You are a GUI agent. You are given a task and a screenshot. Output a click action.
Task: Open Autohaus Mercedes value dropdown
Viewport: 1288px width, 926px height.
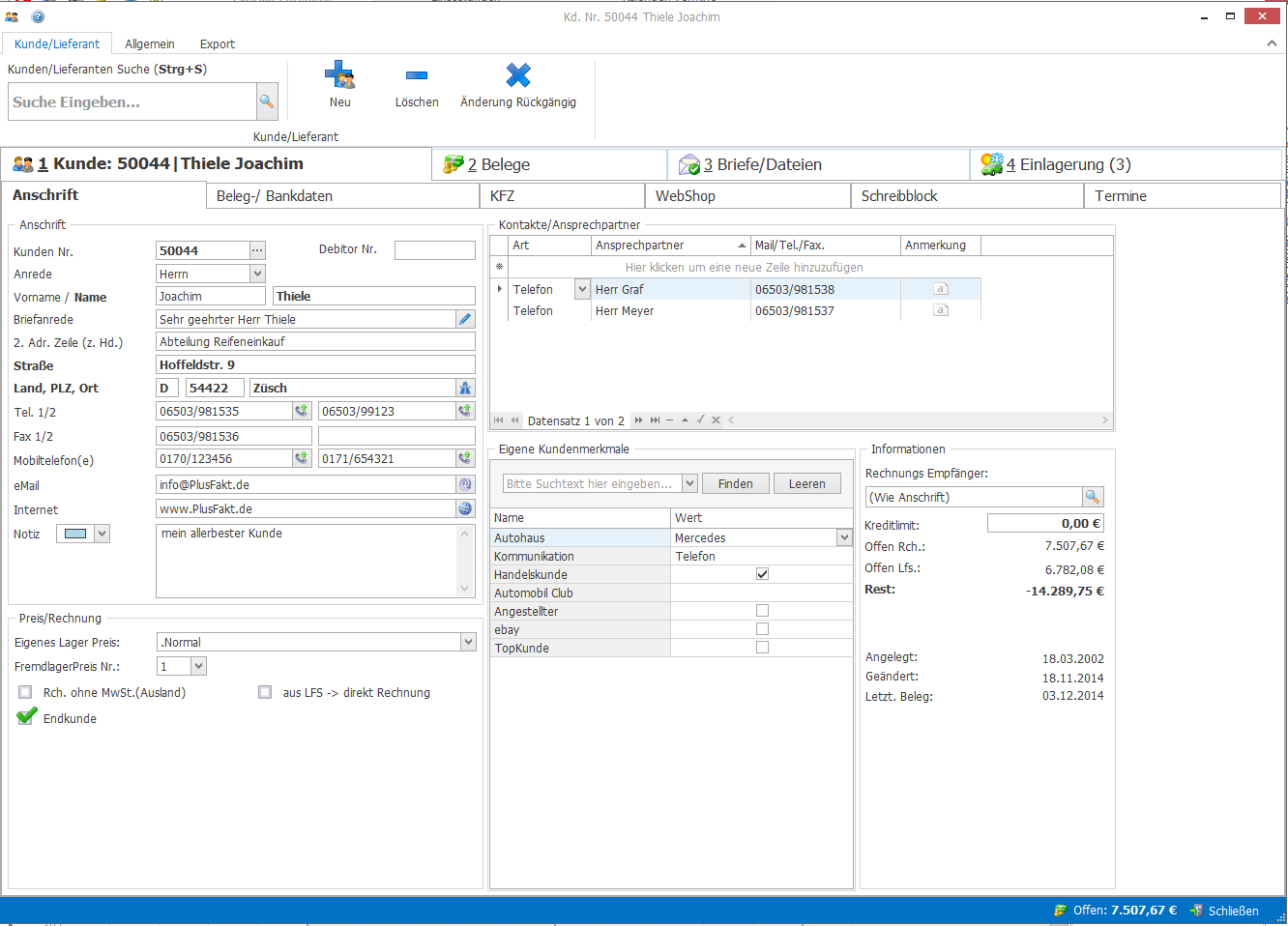(x=844, y=537)
